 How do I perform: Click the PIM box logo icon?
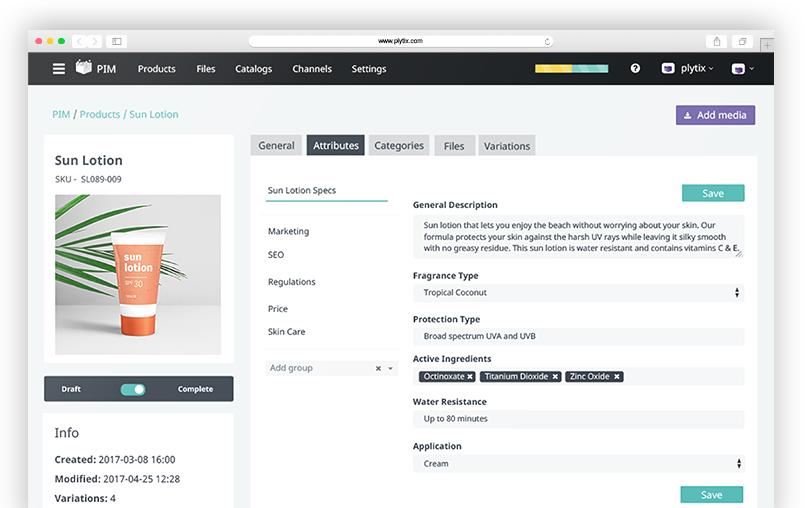tap(84, 68)
